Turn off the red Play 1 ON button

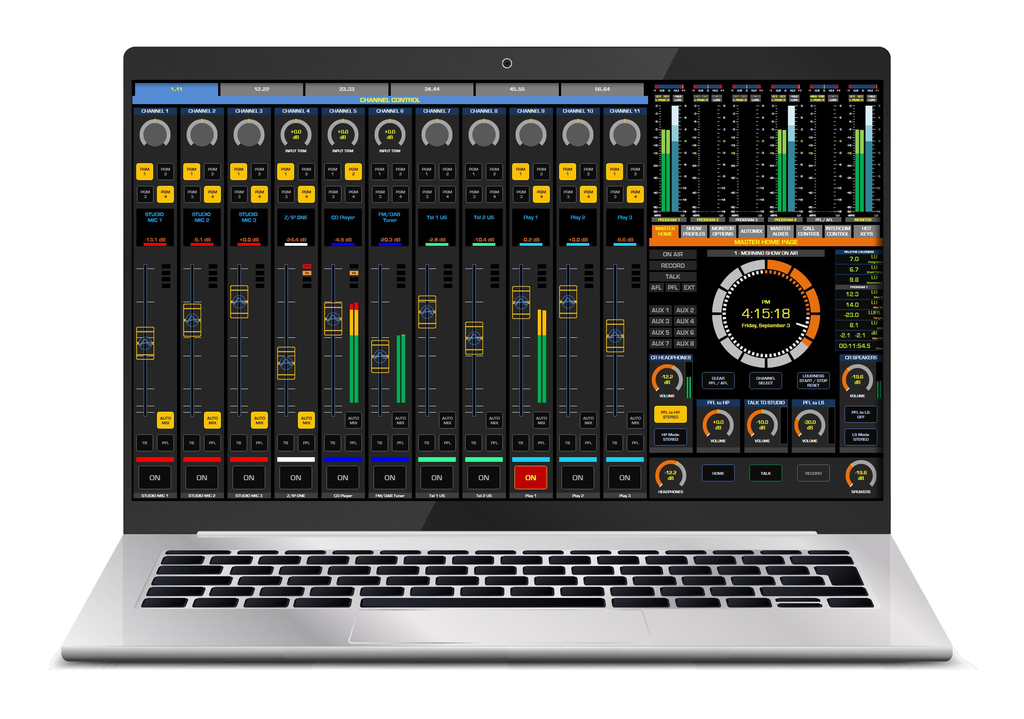(x=530, y=477)
